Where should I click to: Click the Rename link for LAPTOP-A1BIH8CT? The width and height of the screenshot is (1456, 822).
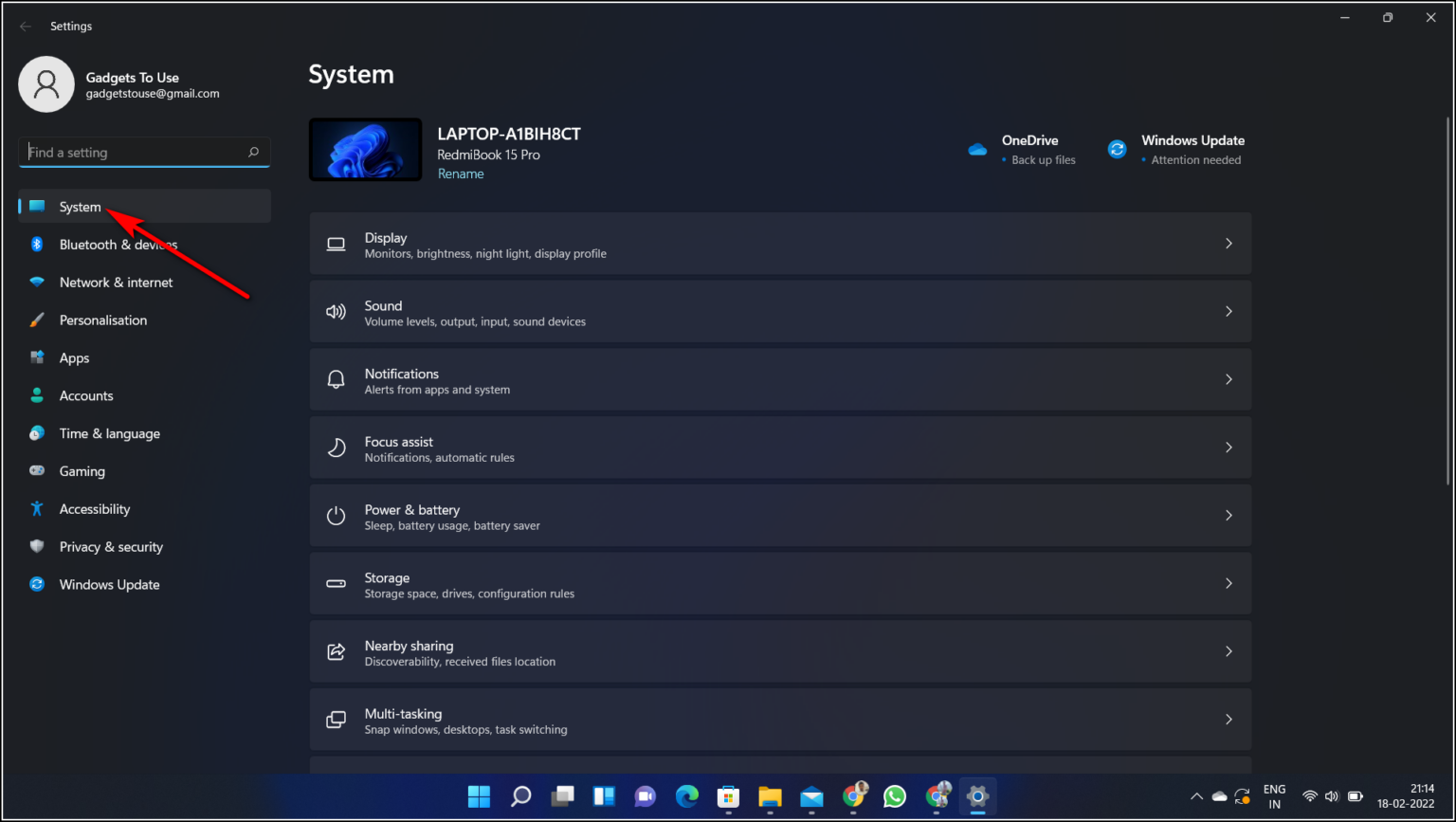tap(461, 174)
